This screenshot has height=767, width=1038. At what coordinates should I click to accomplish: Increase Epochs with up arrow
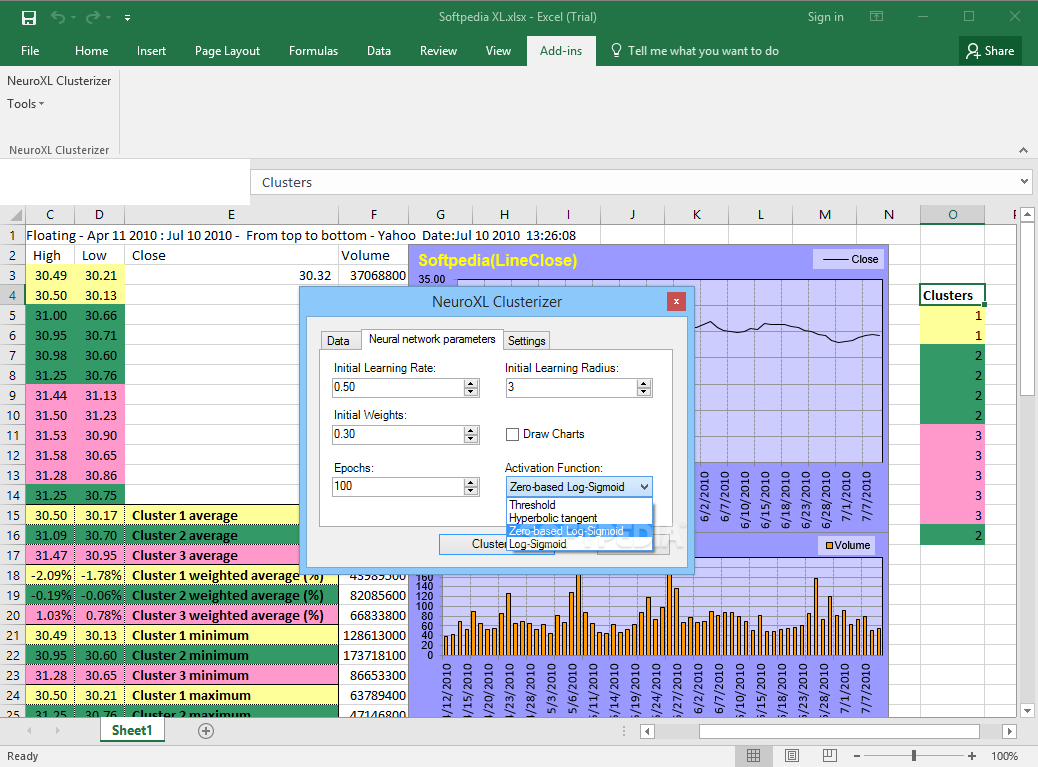coord(471,482)
